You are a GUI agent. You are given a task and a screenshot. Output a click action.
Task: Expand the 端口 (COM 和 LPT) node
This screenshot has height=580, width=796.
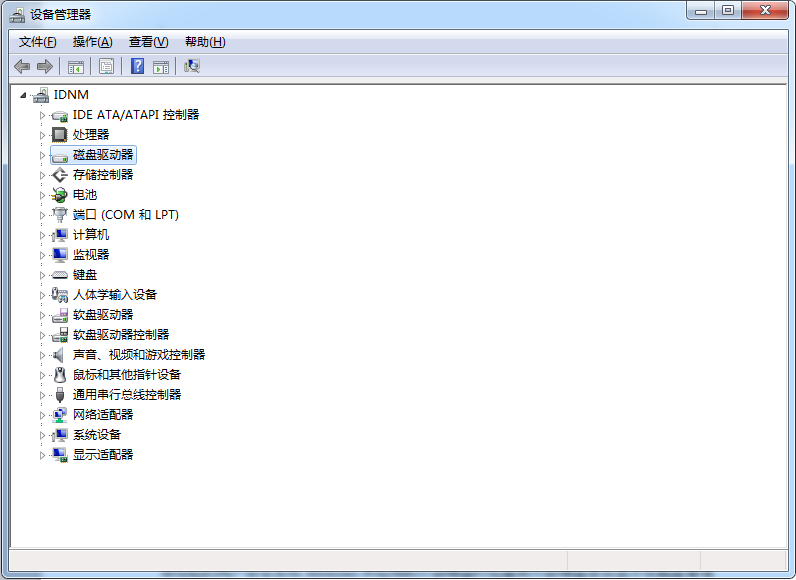point(42,215)
